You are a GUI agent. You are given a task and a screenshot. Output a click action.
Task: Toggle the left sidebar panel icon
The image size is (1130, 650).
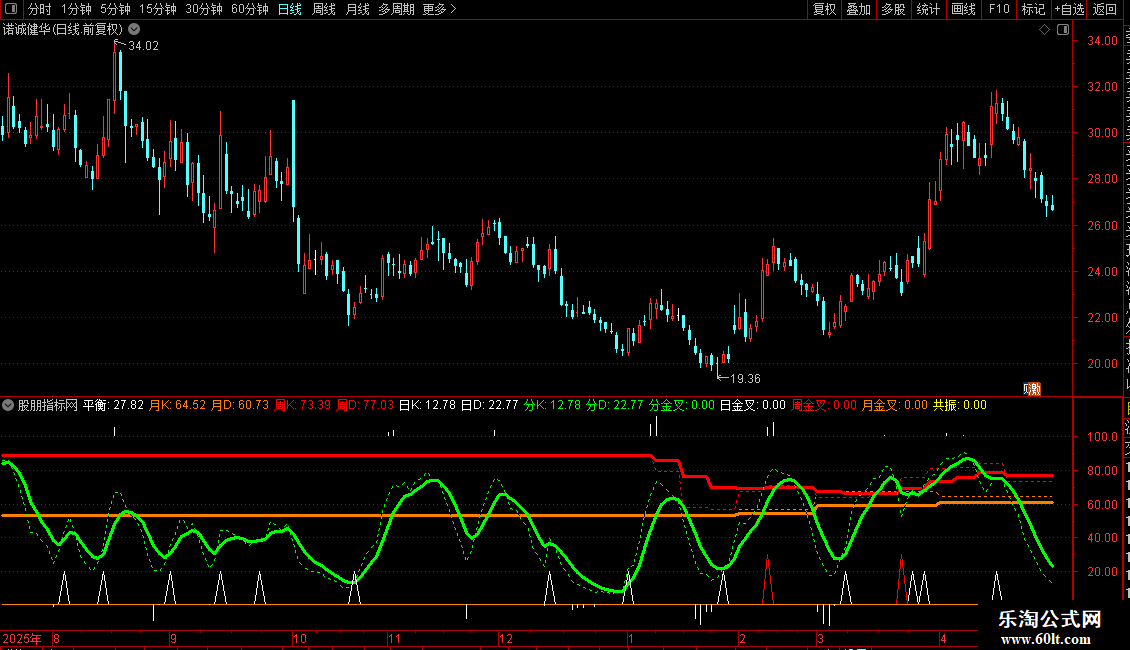click(11, 9)
